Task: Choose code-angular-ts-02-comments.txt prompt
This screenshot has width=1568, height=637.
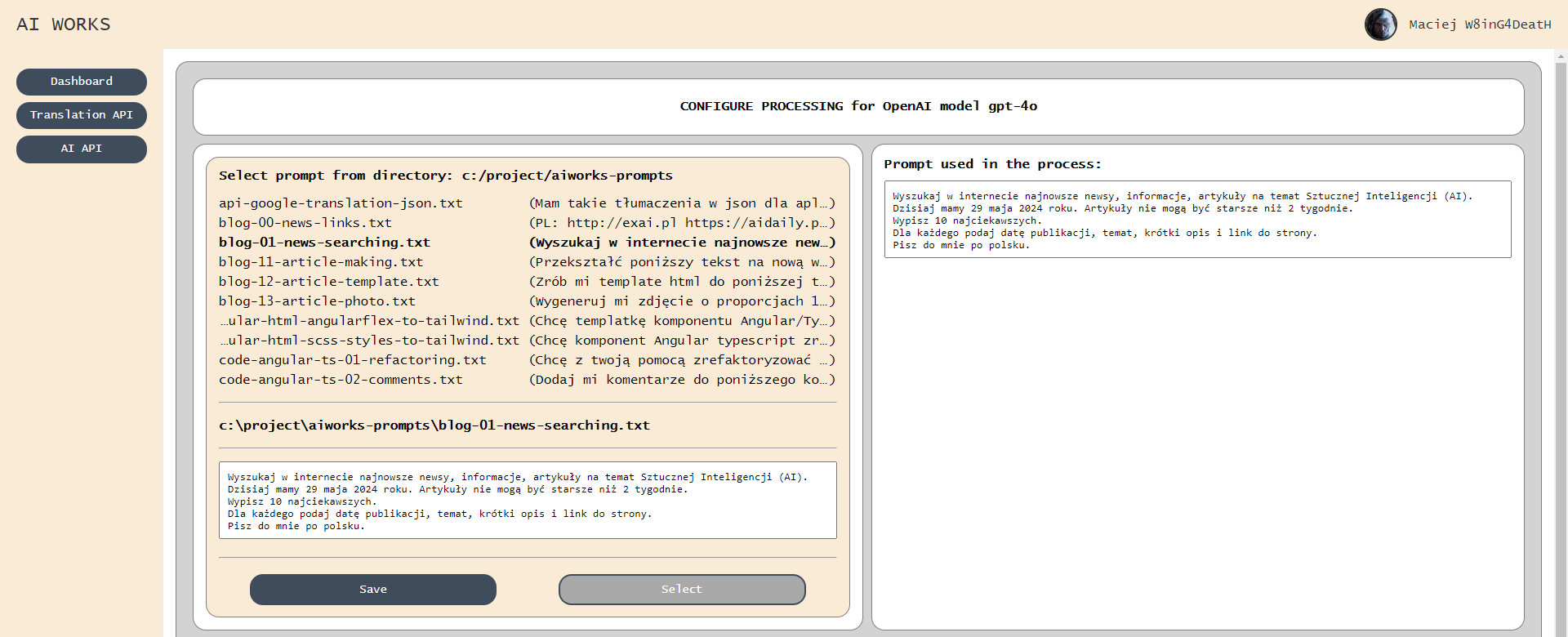Action: click(341, 380)
